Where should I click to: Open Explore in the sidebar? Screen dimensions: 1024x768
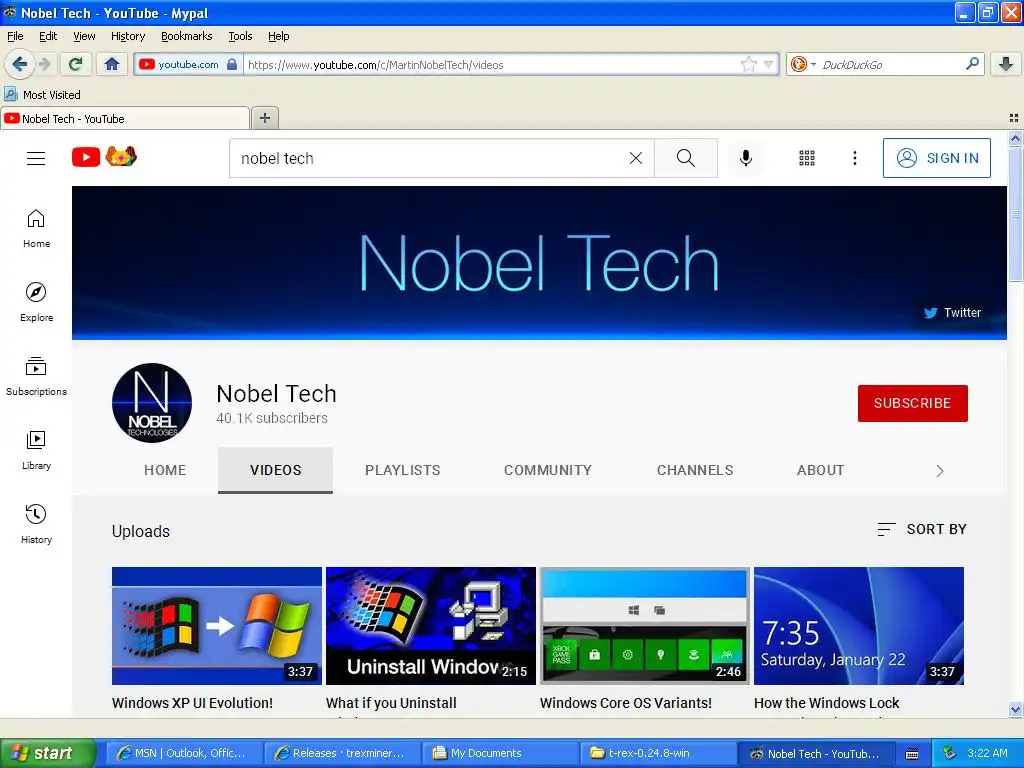coord(37,302)
